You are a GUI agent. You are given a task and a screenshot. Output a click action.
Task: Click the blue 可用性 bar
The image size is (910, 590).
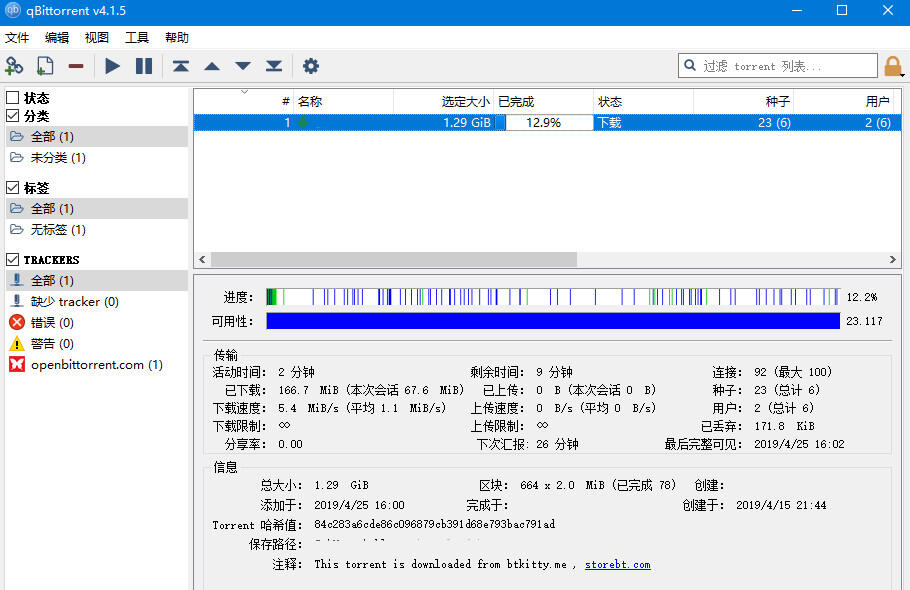point(553,321)
